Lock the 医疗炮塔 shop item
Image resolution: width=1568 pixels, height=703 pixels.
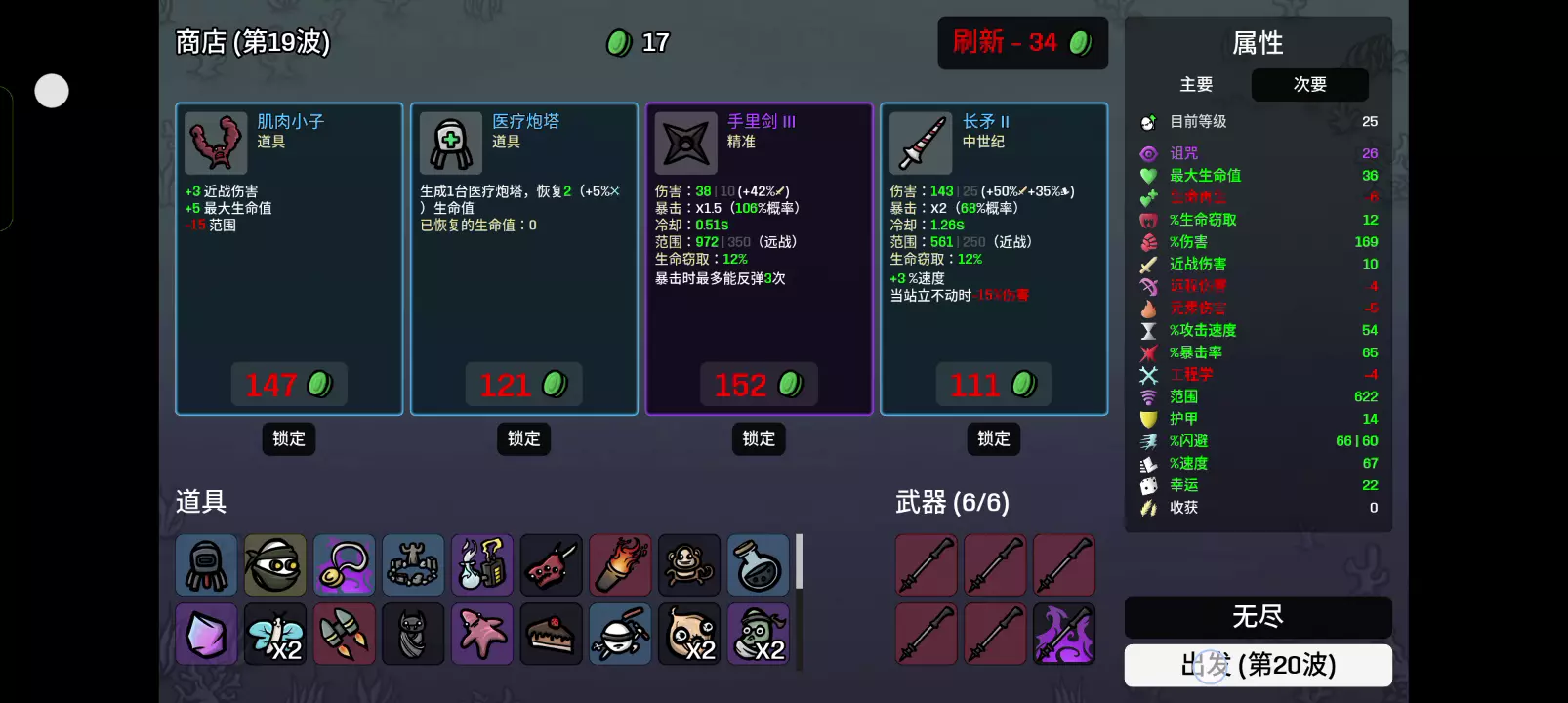point(524,438)
